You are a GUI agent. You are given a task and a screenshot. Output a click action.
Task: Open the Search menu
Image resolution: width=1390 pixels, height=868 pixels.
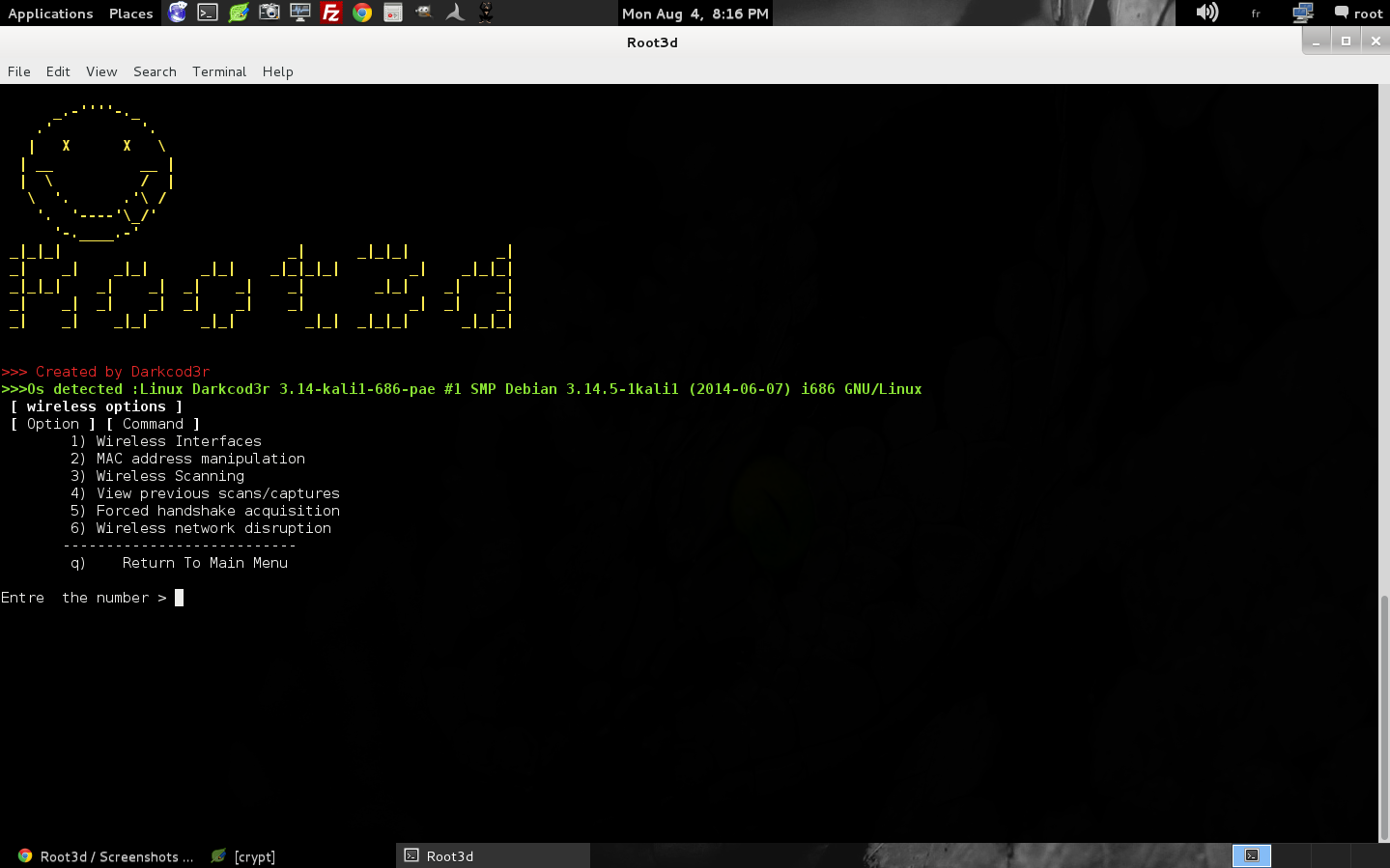coord(155,71)
